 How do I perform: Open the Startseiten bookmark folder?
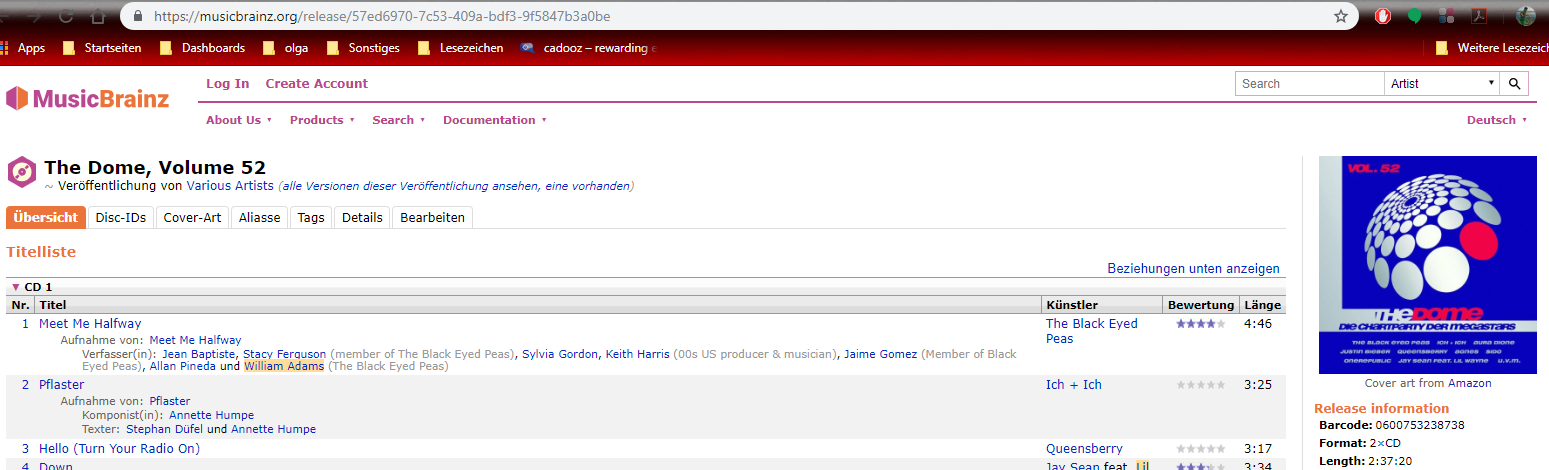102,48
